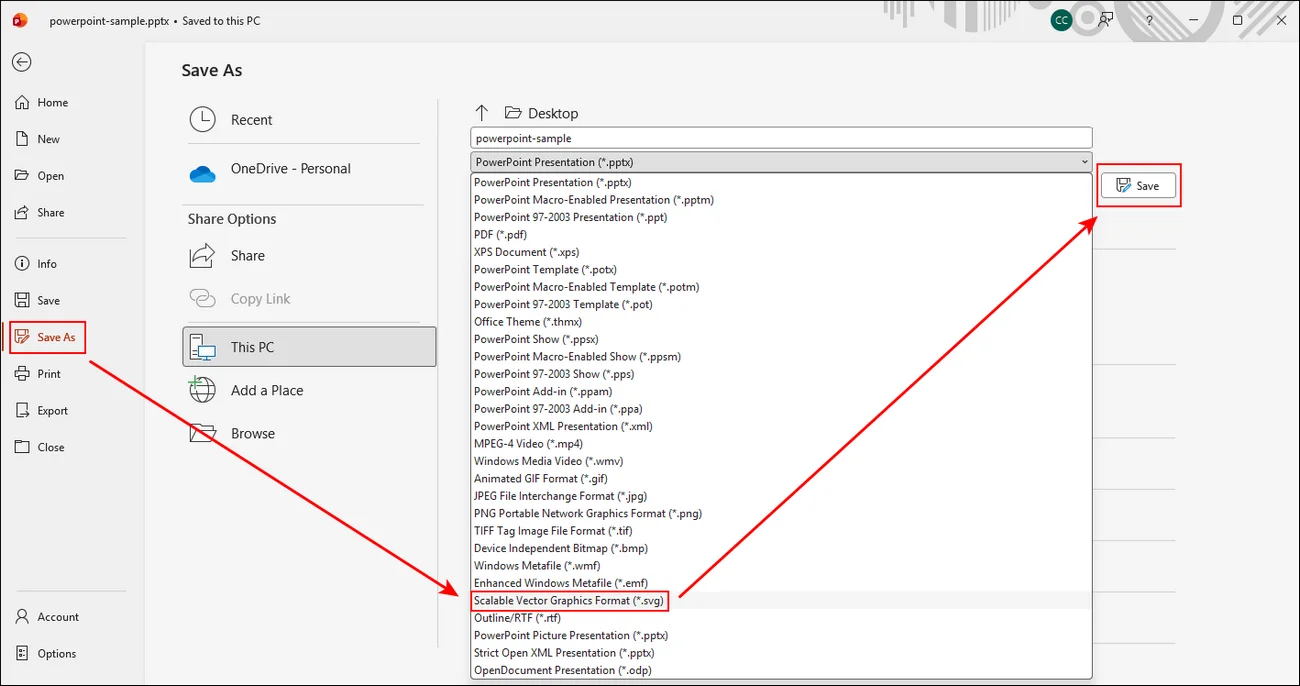Viewport: 1300px width, 686px height.
Task: Choose PowerPoint Presentation (*.pptx) first list item
Action: 781,182
